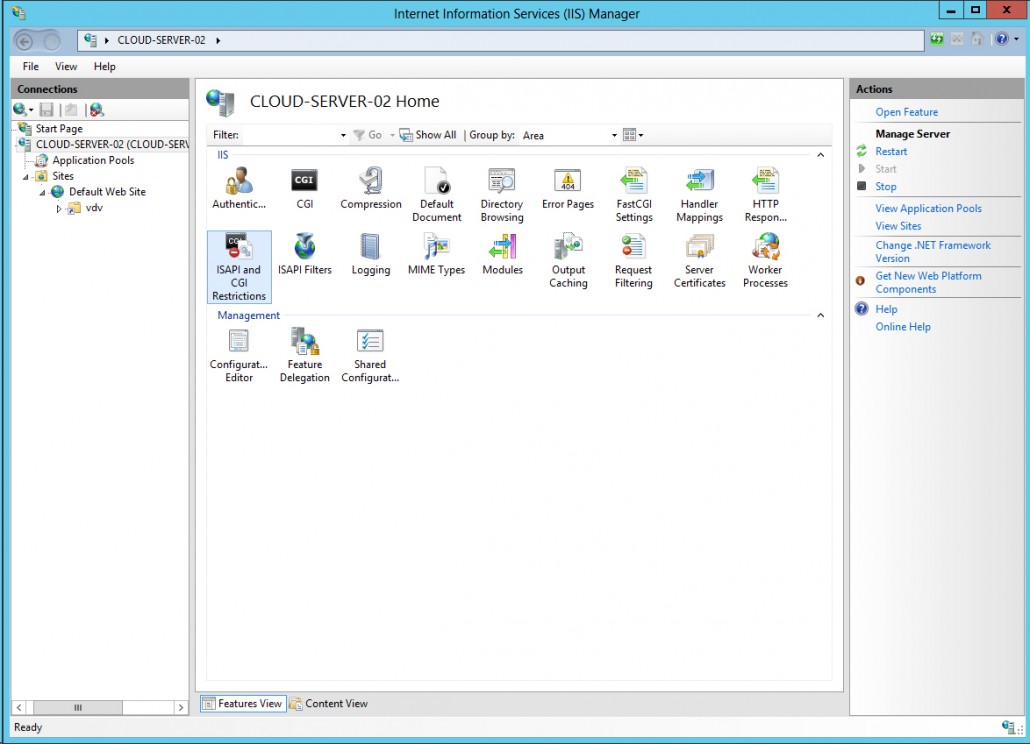Viewport: 1030px width, 744px height.
Task: Click the help icon in top-right toolbar
Action: [1002, 39]
